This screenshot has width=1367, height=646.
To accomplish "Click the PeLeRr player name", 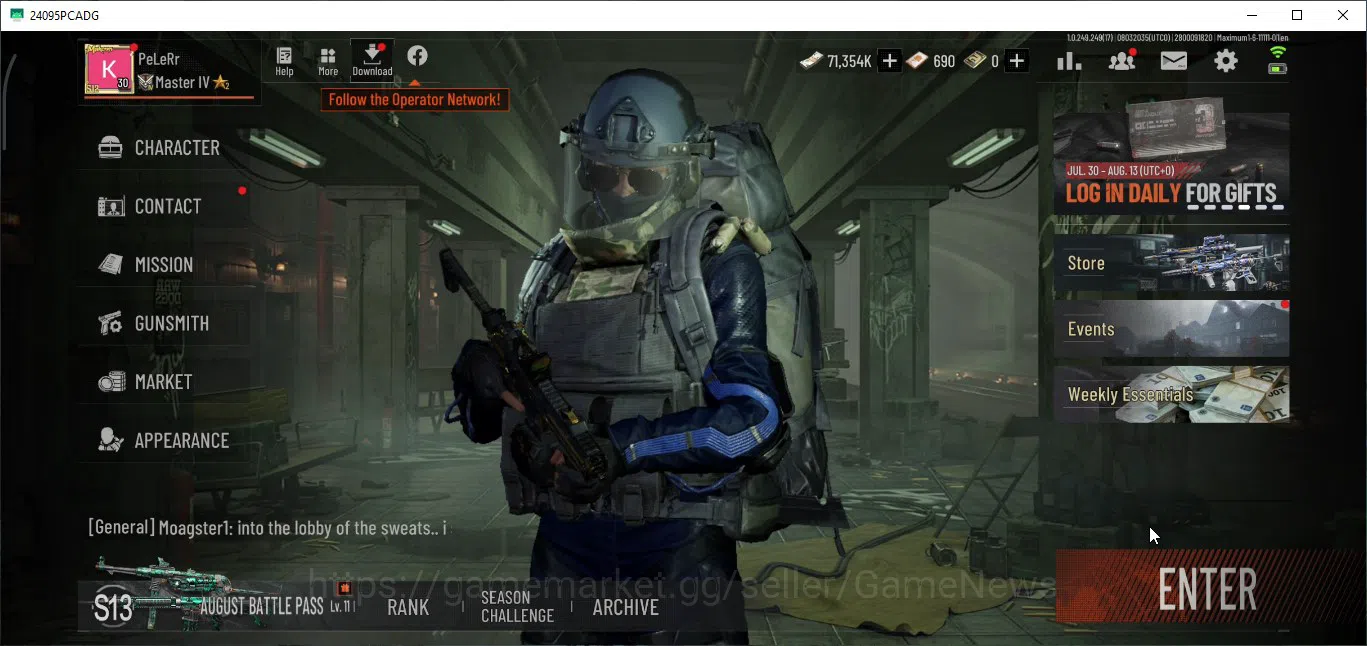I will tap(159, 59).
